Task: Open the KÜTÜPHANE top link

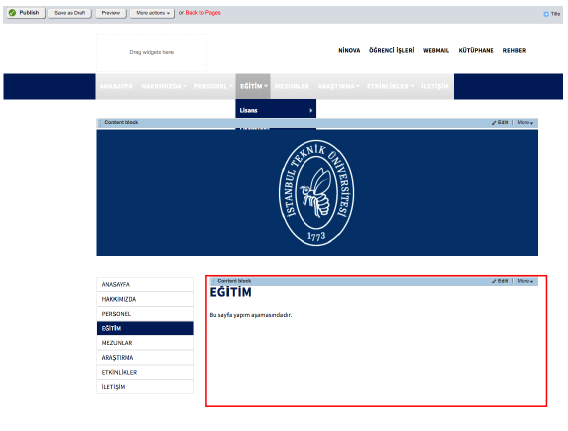Action: pos(476,50)
